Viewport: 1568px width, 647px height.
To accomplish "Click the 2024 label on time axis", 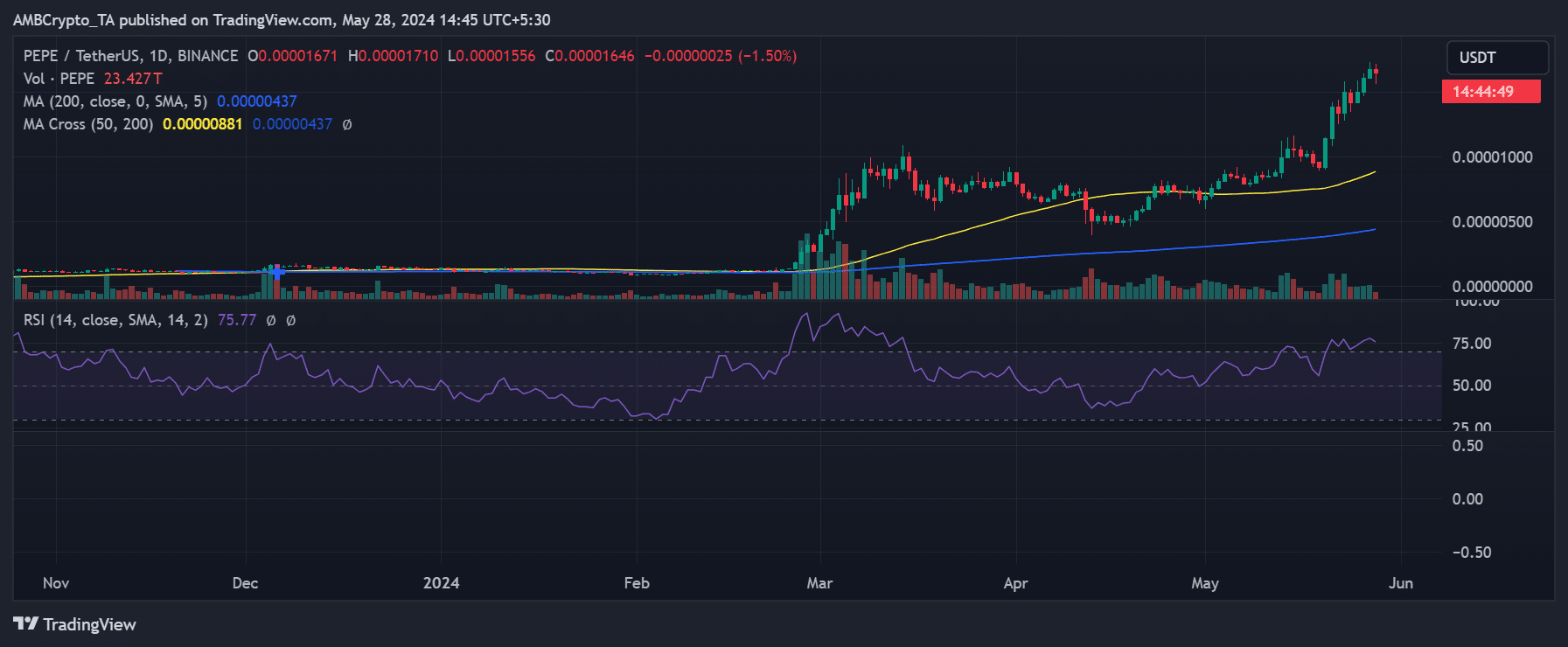I will 441,583.
